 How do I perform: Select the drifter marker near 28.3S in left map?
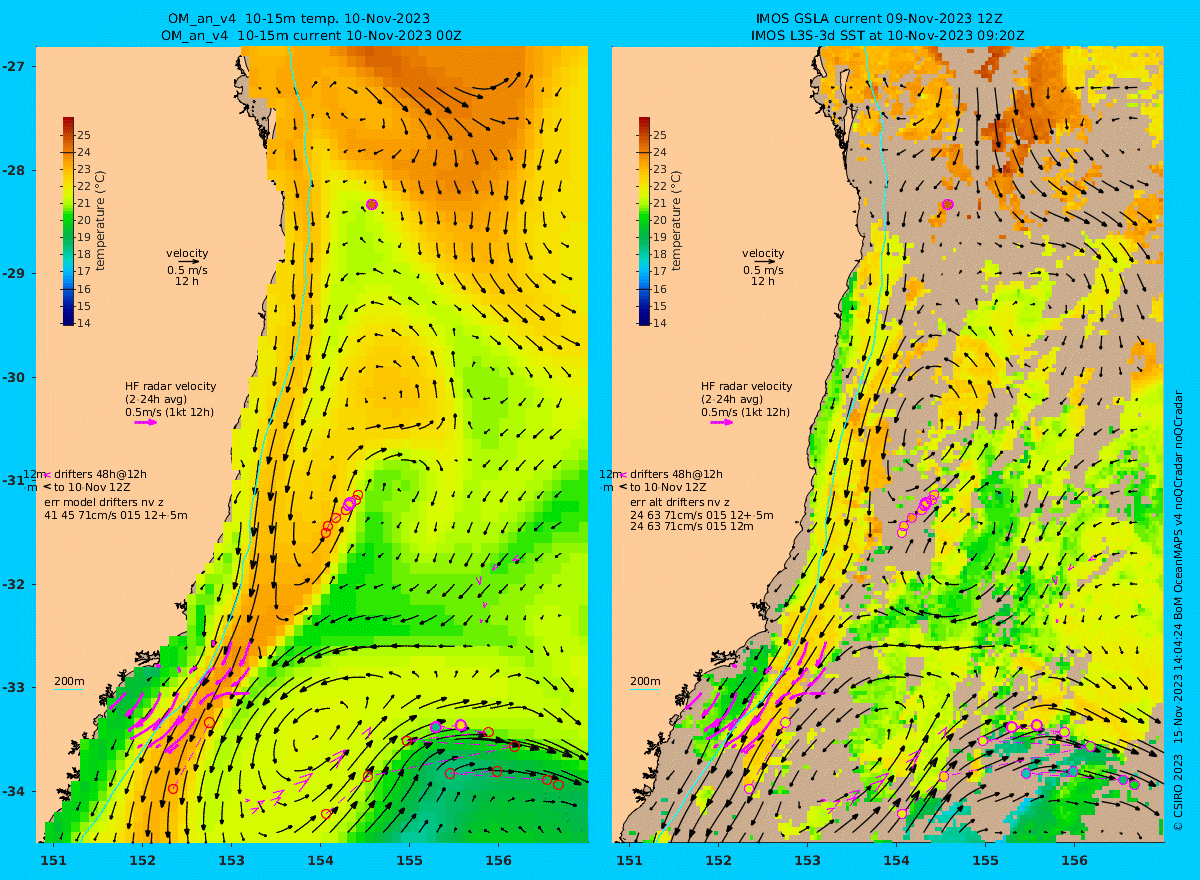tap(372, 204)
